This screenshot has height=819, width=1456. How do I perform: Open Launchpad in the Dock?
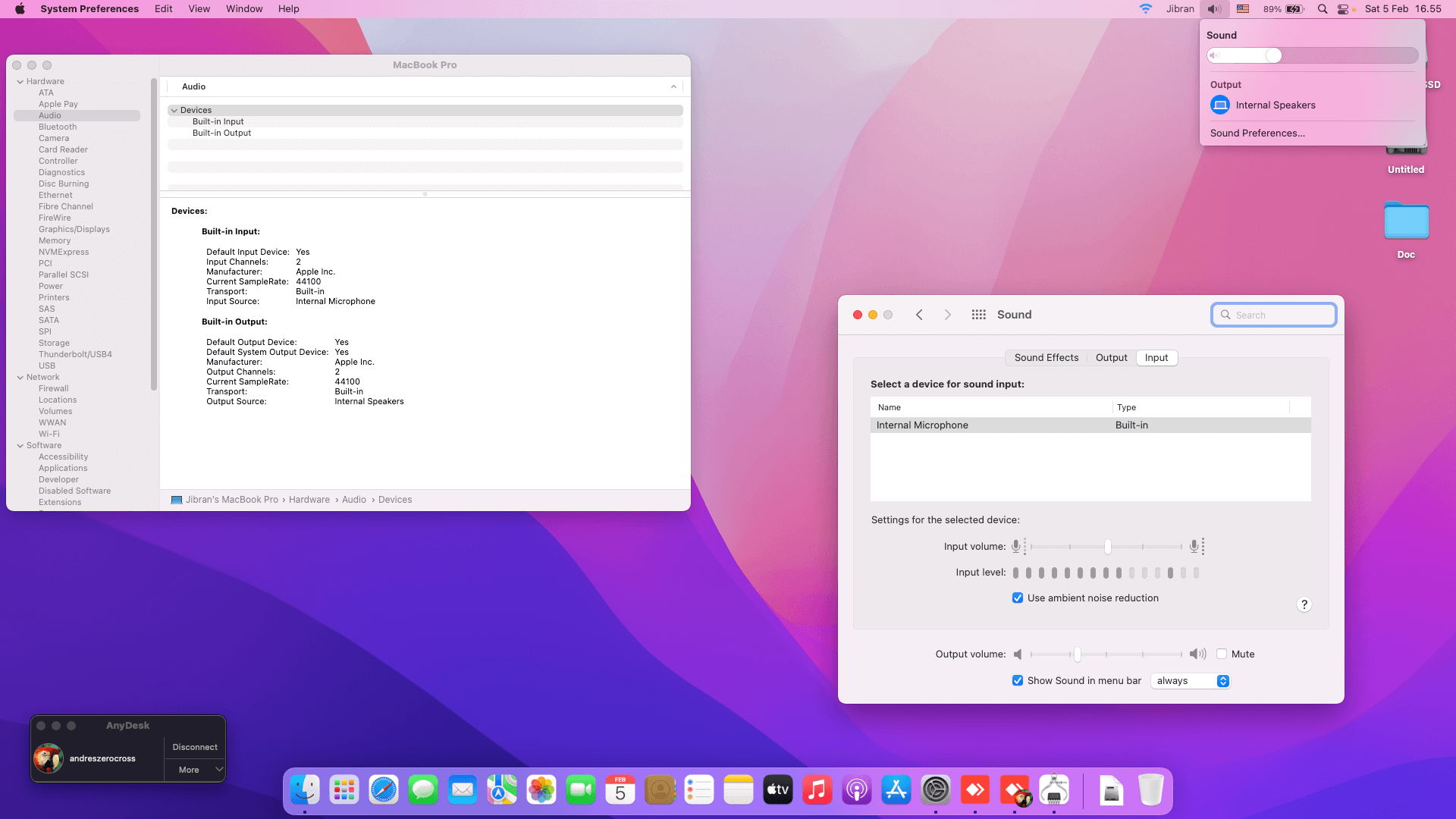(344, 790)
